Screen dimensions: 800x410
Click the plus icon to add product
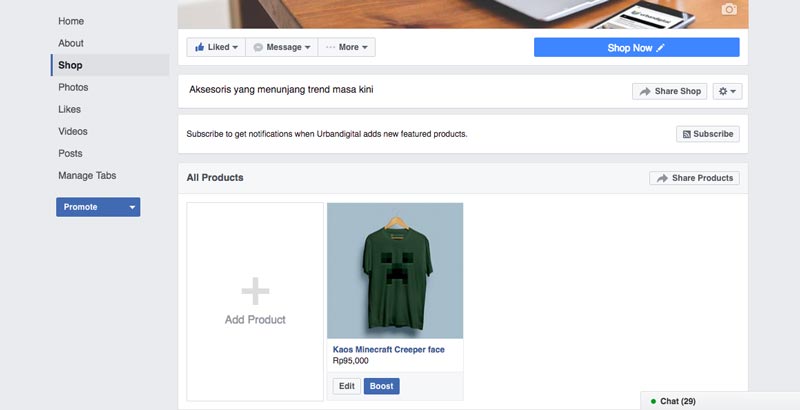coord(255,291)
